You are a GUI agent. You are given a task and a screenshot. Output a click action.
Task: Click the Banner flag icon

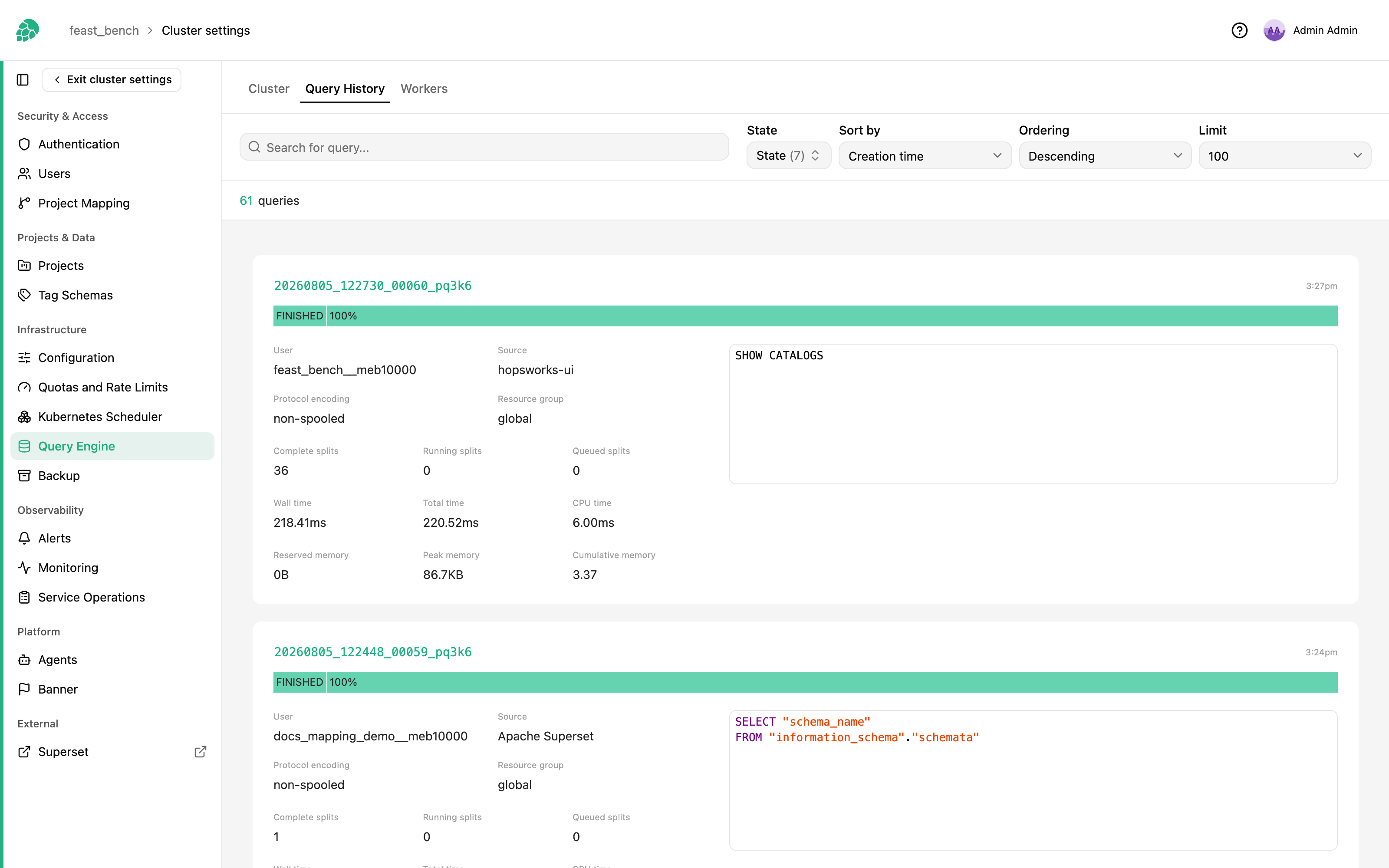[x=24, y=689]
